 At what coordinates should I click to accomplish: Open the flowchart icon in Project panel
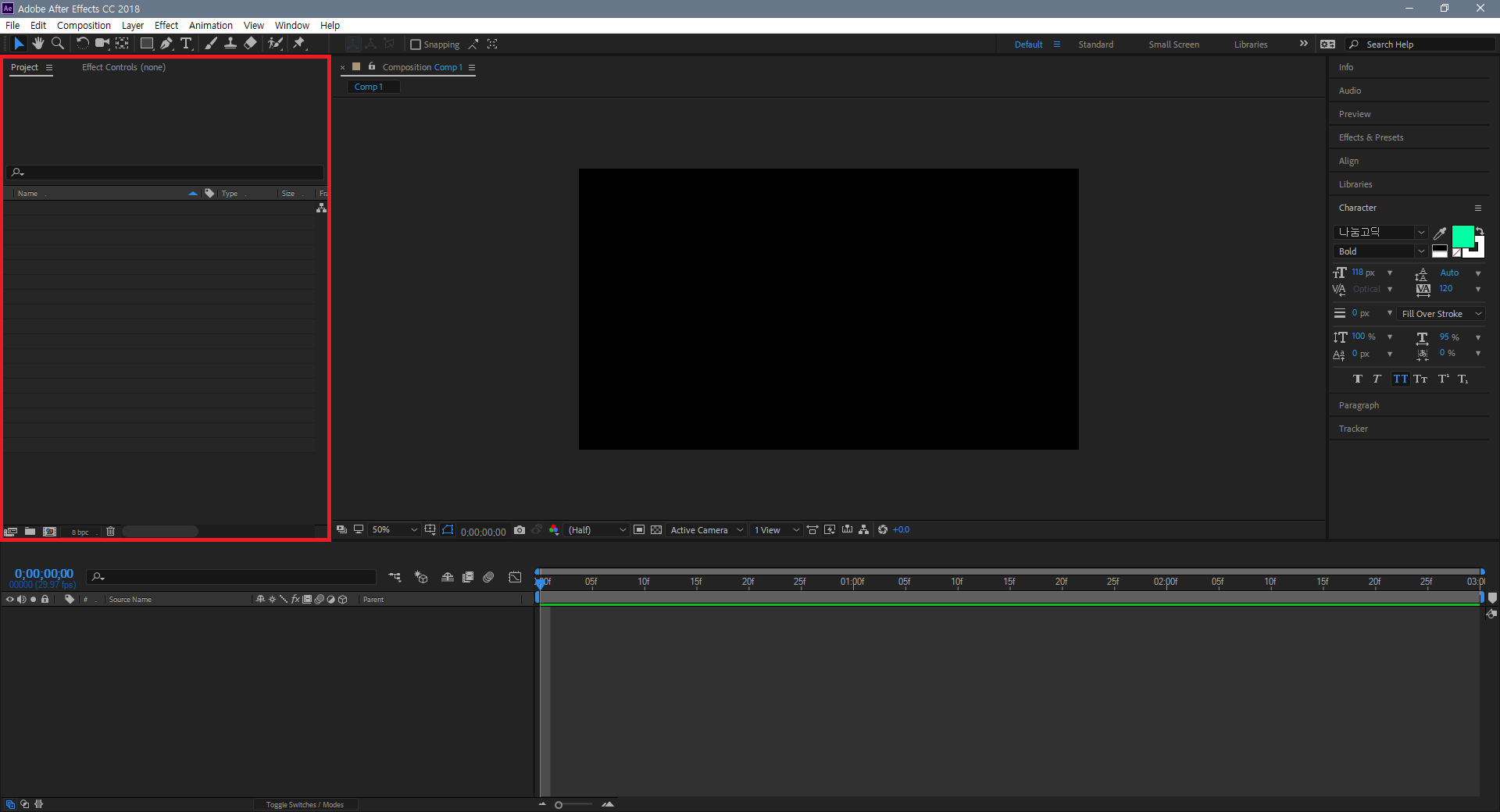tap(321, 208)
